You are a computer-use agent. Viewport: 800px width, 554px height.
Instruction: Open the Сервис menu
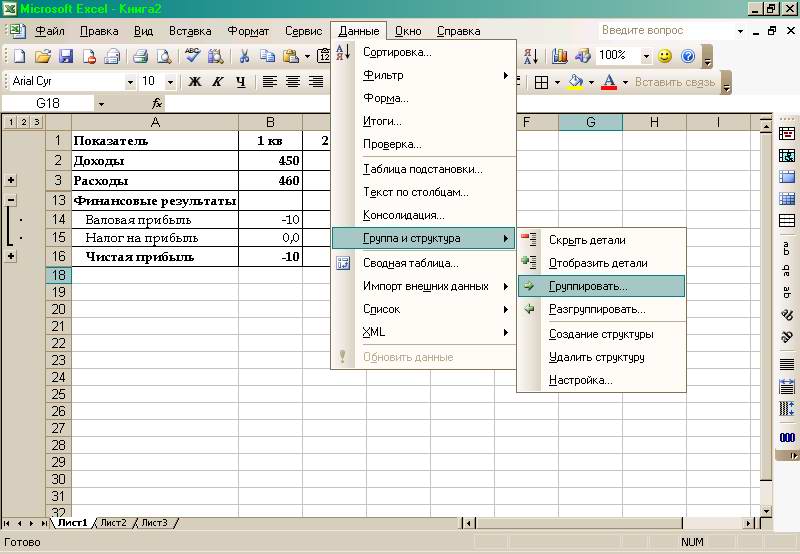pos(304,31)
